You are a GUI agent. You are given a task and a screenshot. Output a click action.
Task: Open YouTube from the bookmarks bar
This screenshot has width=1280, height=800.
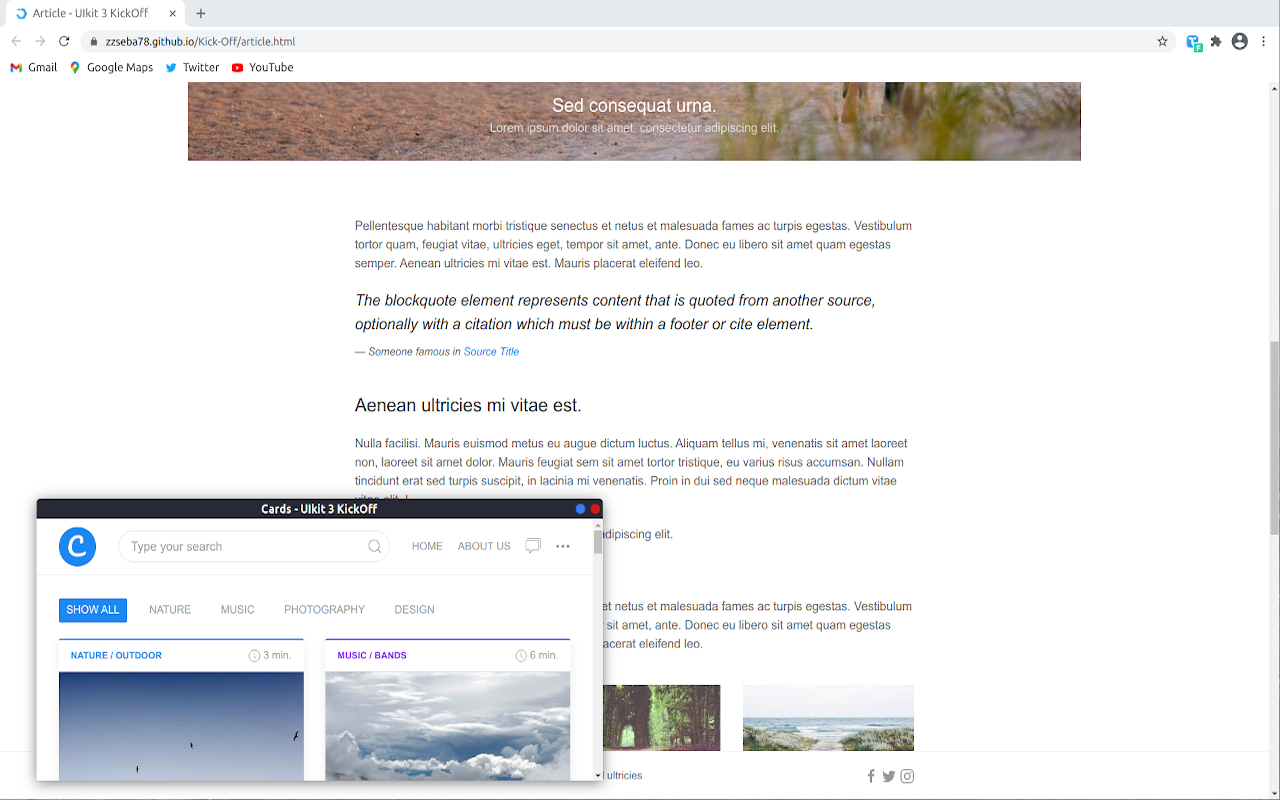262,67
